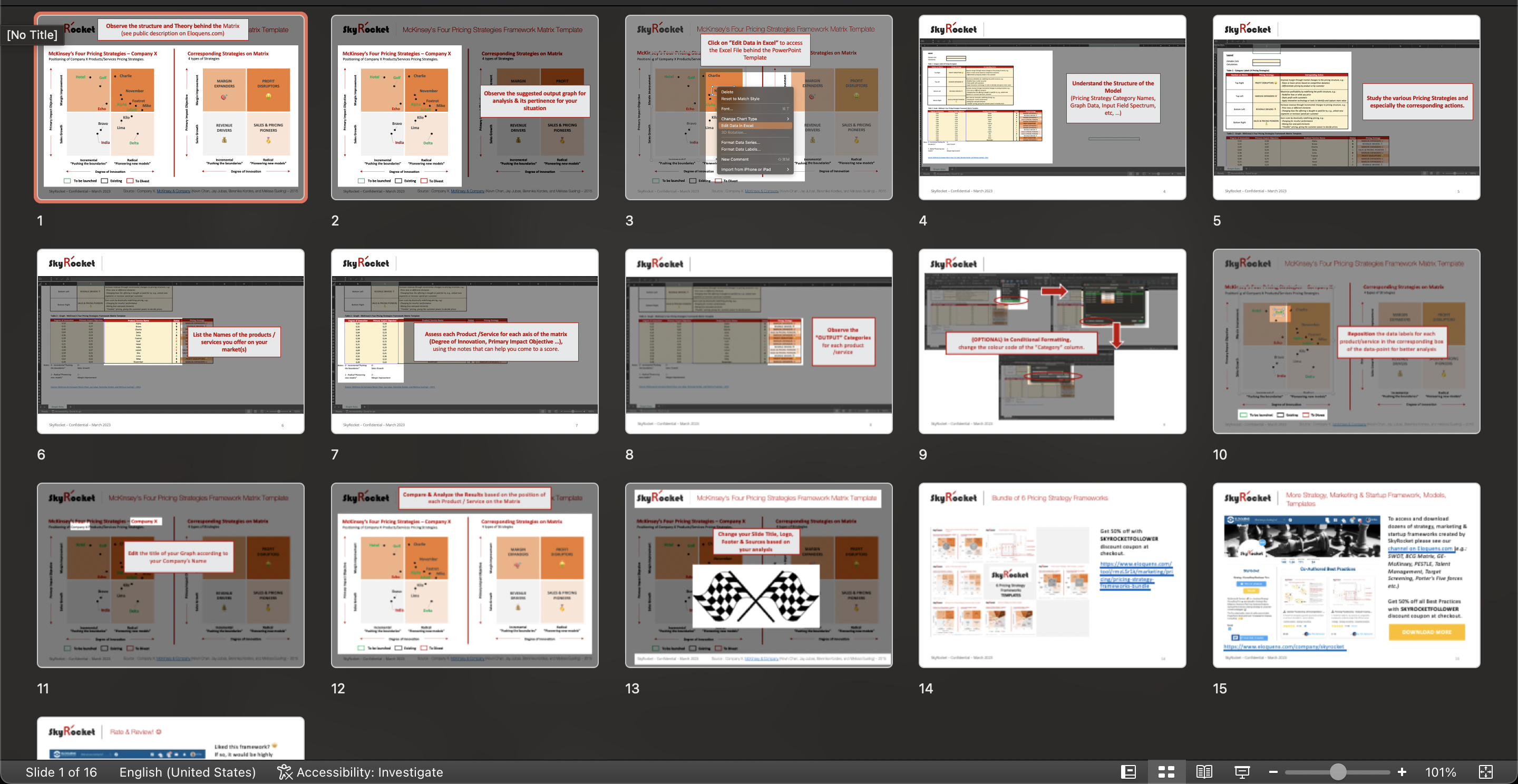Click the zoom in plus icon
The image size is (1518, 784).
[x=1402, y=772]
